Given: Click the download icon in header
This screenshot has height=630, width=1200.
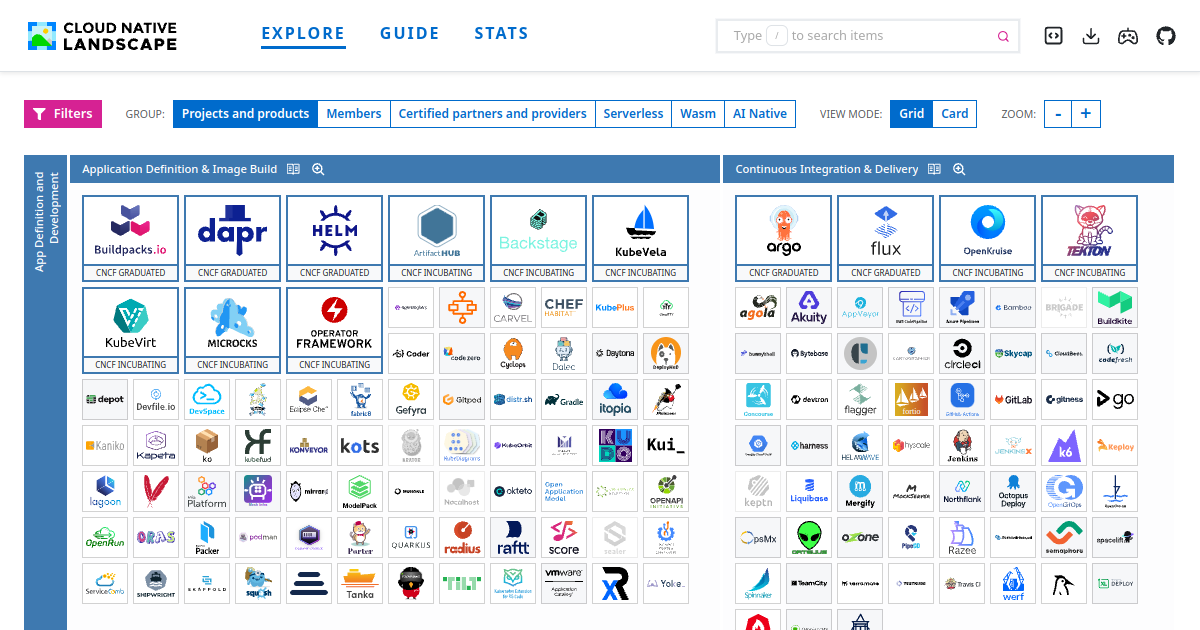Looking at the screenshot, I should pos(1091,36).
